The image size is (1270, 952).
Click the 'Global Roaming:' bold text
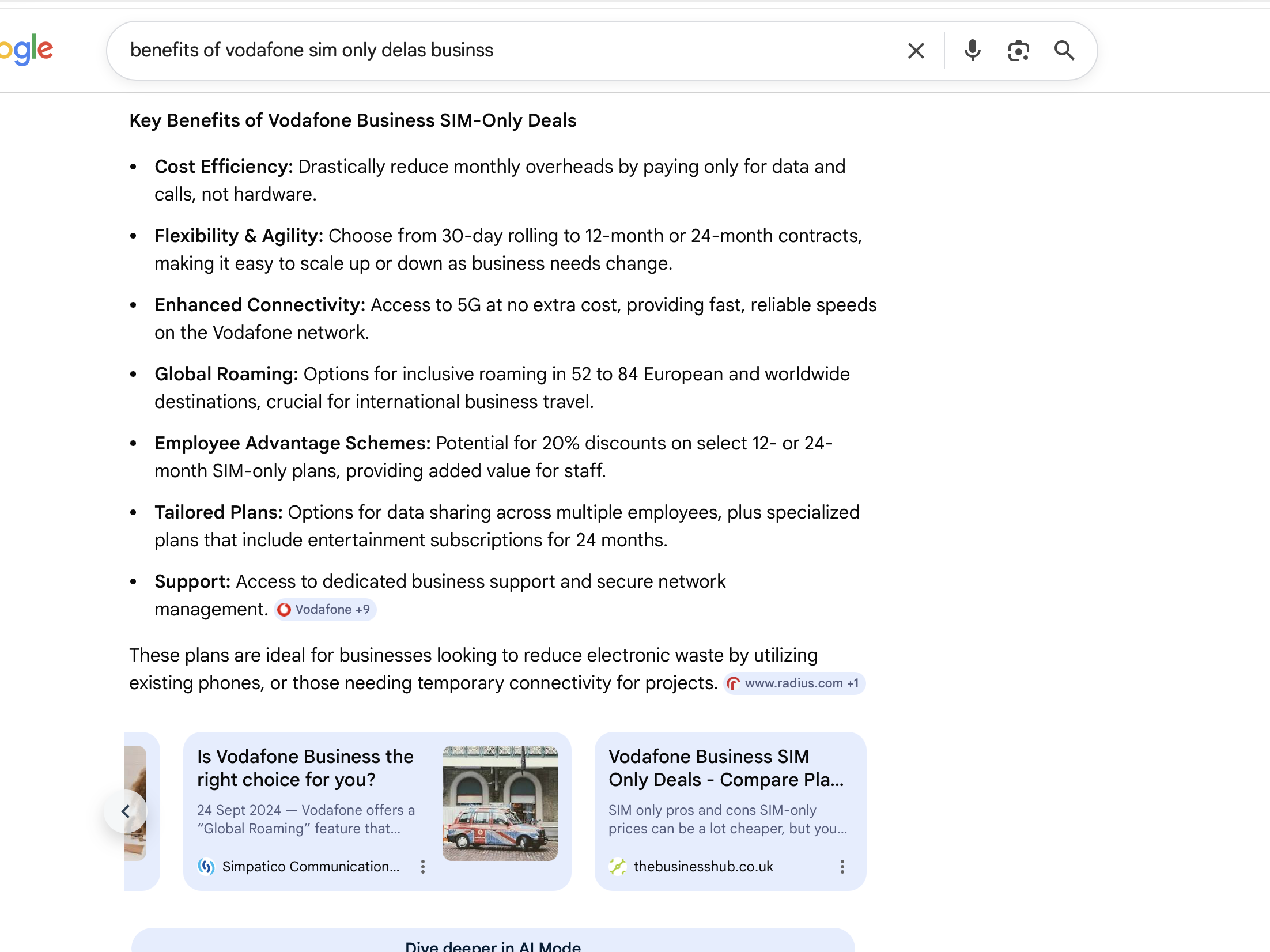226,374
